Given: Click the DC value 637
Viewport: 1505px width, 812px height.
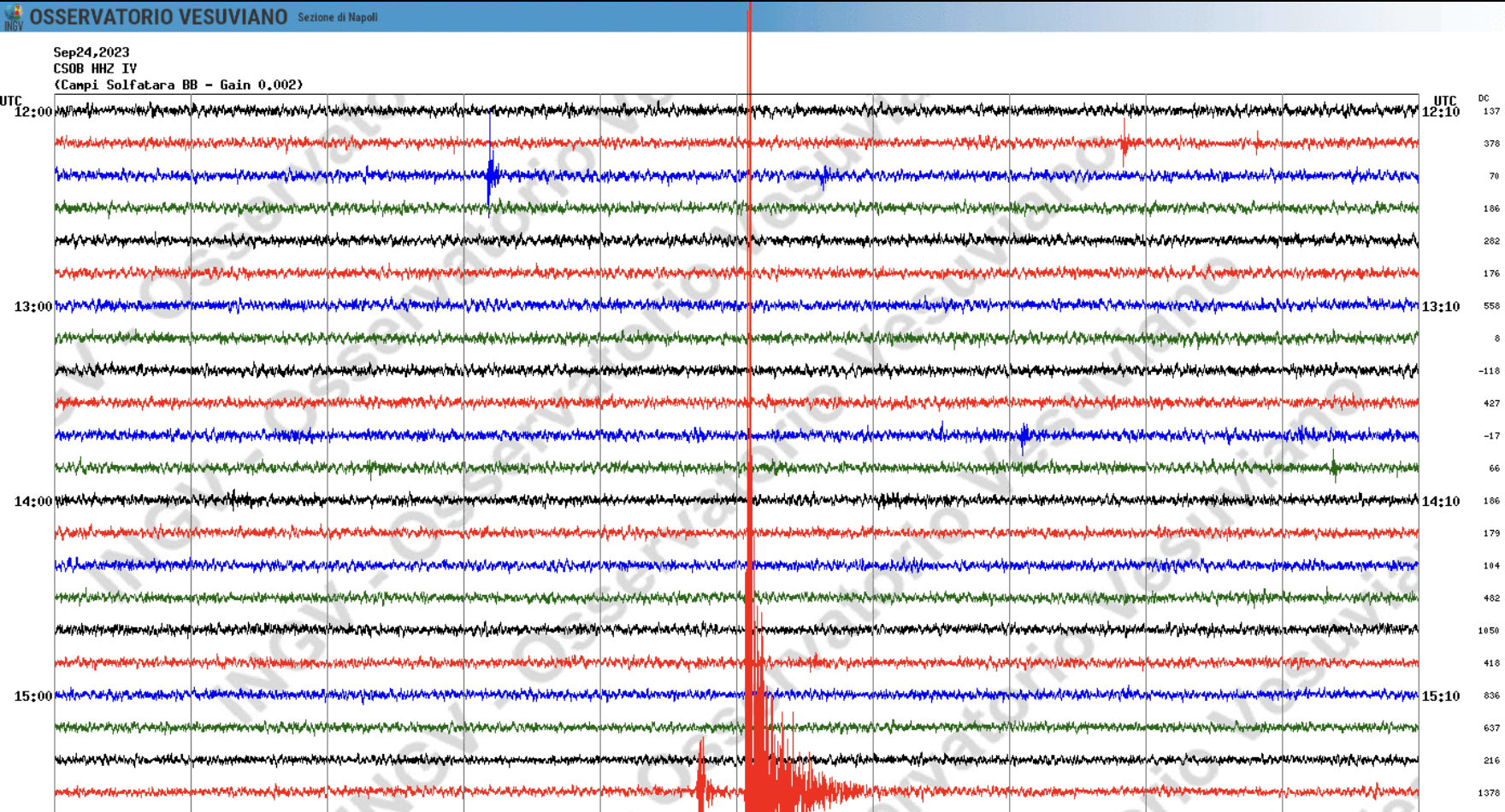Looking at the screenshot, I should tap(1491, 728).
